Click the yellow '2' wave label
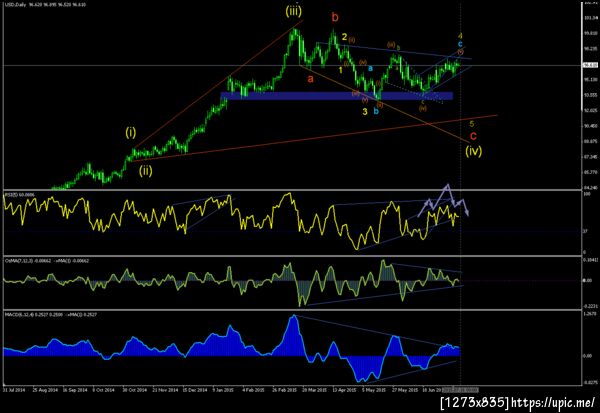Image resolution: width=600 pixels, height=413 pixels. (x=344, y=37)
